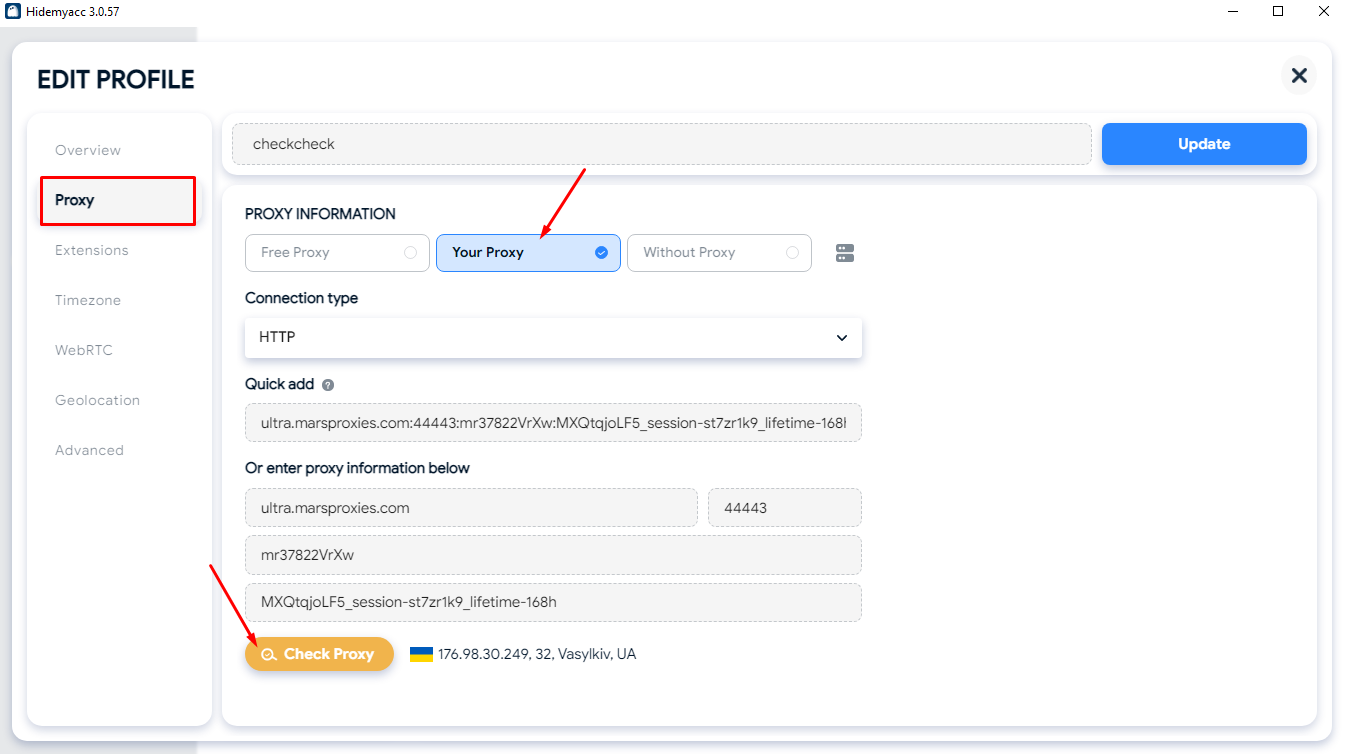Maximize the Hidemyacc window
Viewport: 1345px width, 754px height.
click(x=1278, y=11)
